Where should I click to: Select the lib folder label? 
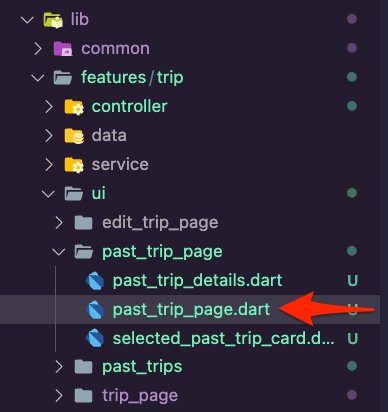click(80, 19)
